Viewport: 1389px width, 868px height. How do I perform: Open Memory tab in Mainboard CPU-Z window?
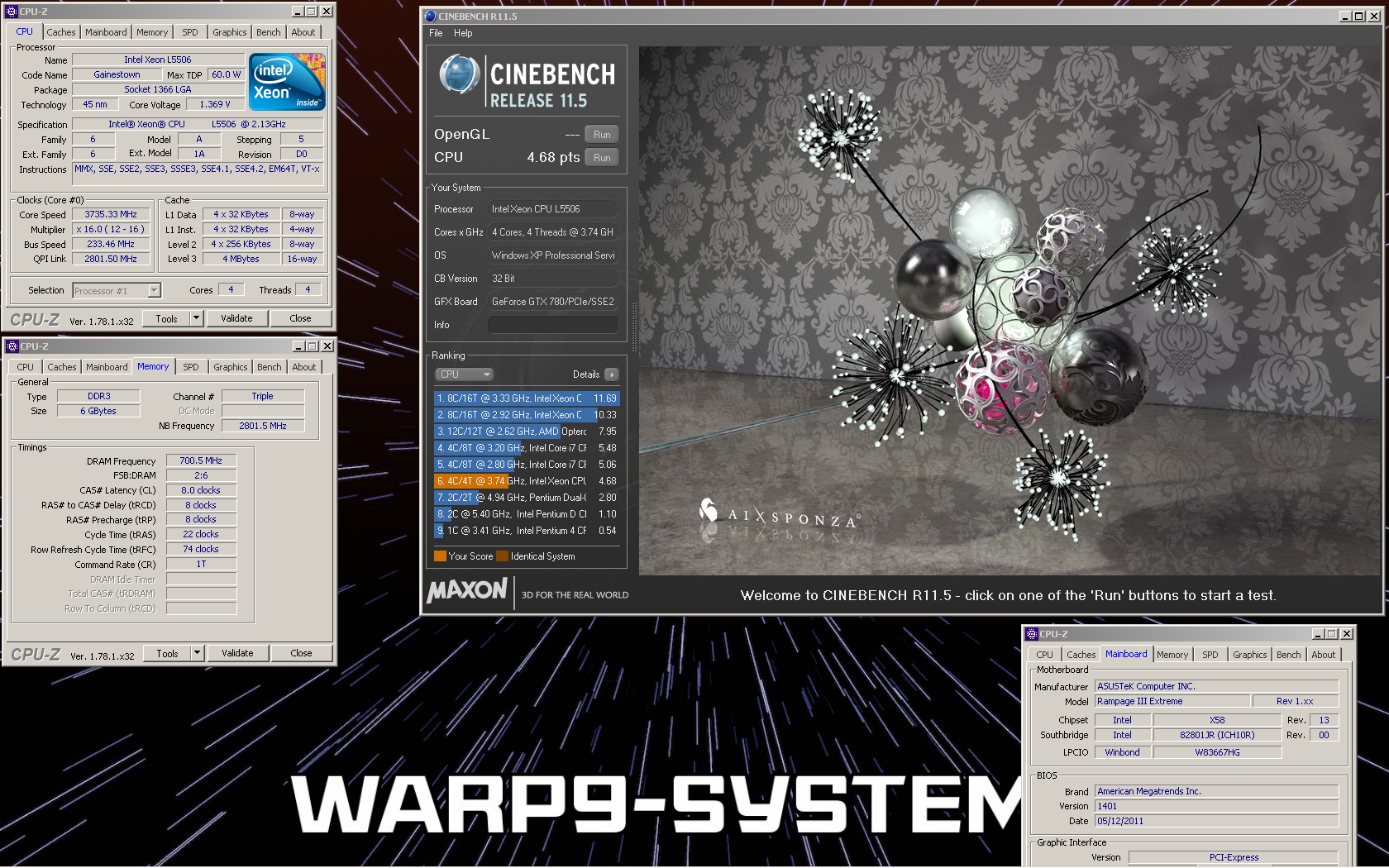tap(1172, 655)
